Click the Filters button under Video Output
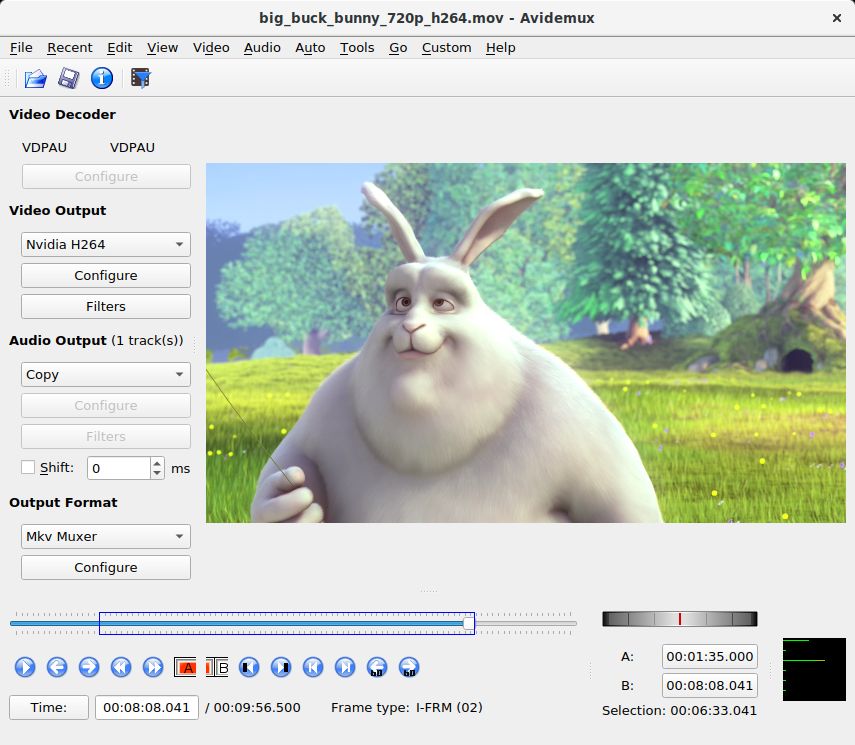Viewport: 855px width, 745px height. point(105,306)
